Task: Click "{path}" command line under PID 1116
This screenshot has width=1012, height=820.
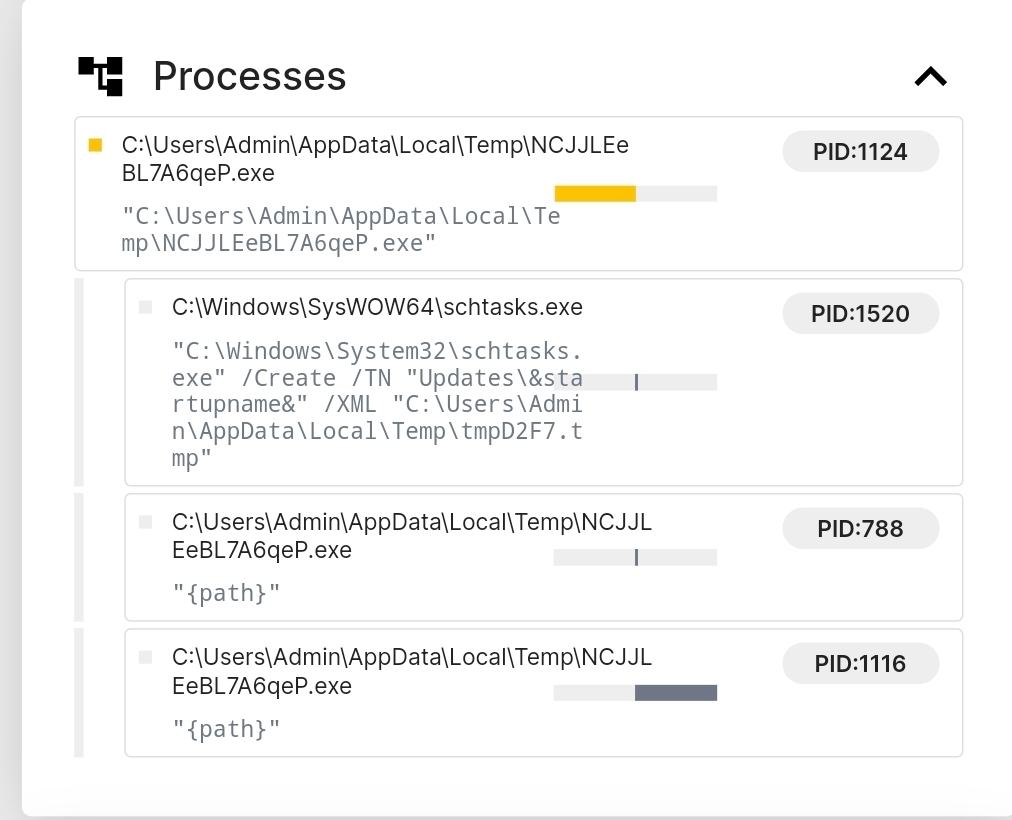Action: point(226,729)
